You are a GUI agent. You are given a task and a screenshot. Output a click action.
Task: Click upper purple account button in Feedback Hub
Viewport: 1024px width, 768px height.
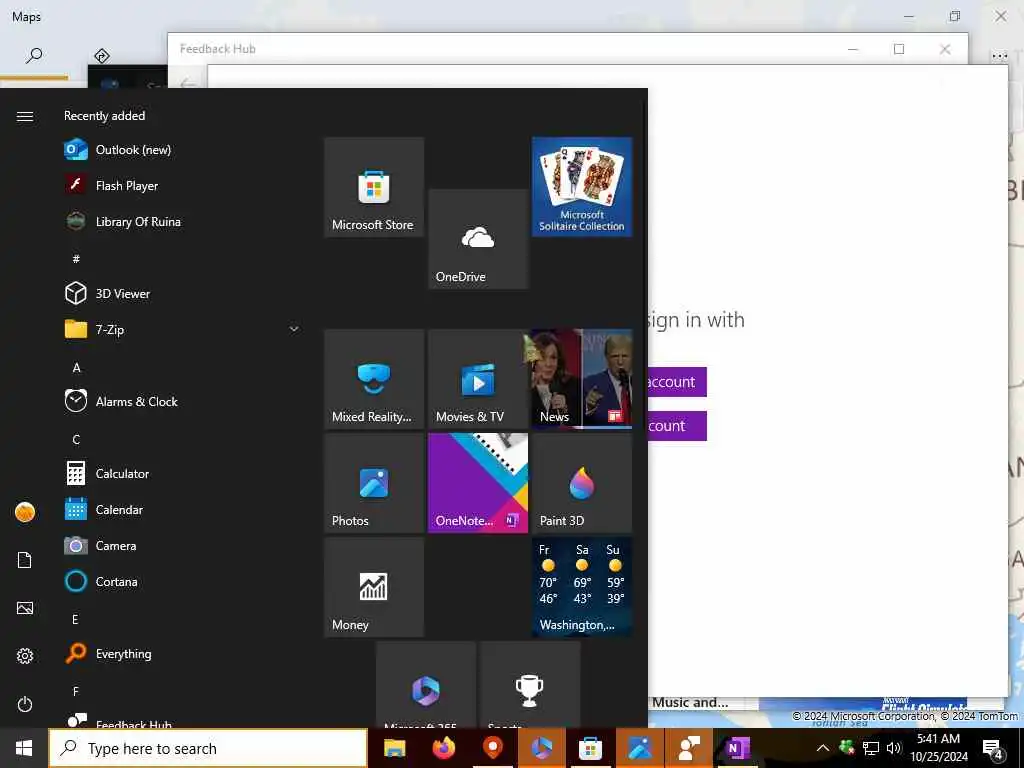[677, 381]
